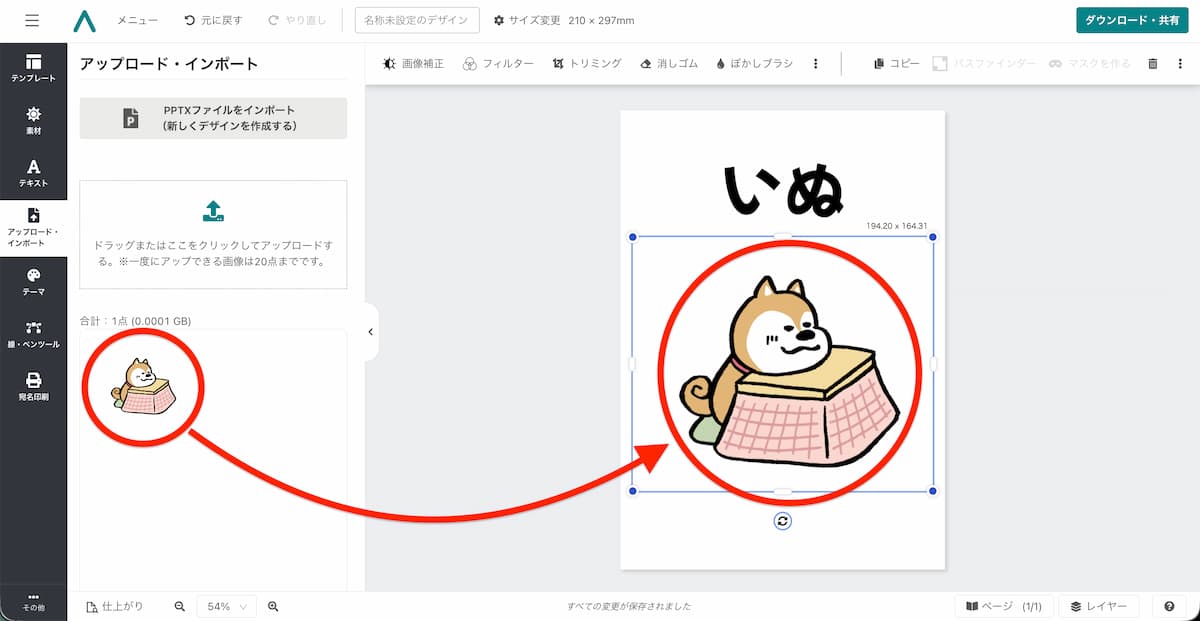Delete the selected image via trash icon
This screenshot has width=1200, height=621.
(x=1153, y=62)
